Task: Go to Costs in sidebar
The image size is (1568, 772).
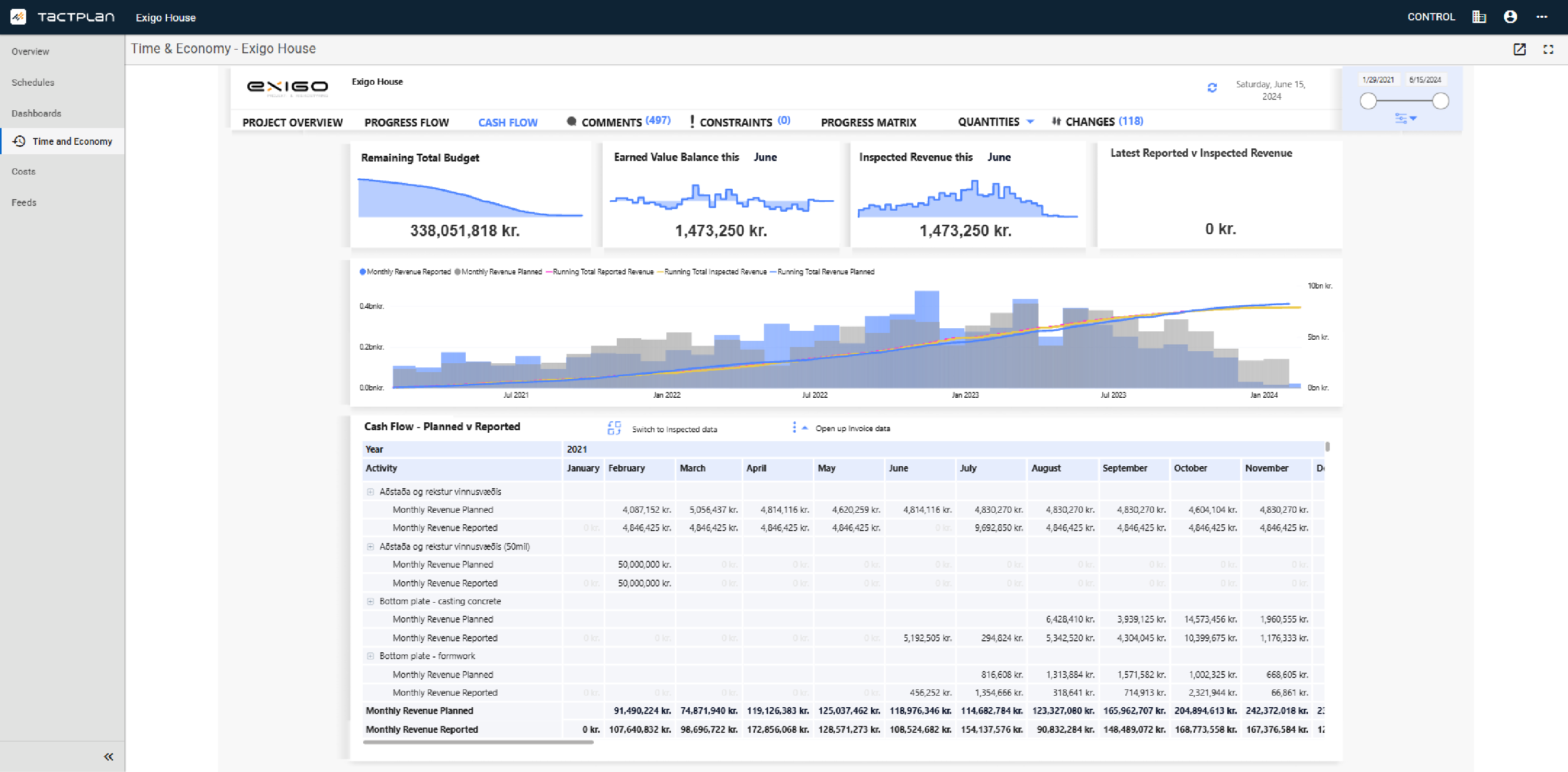Action: (x=24, y=171)
